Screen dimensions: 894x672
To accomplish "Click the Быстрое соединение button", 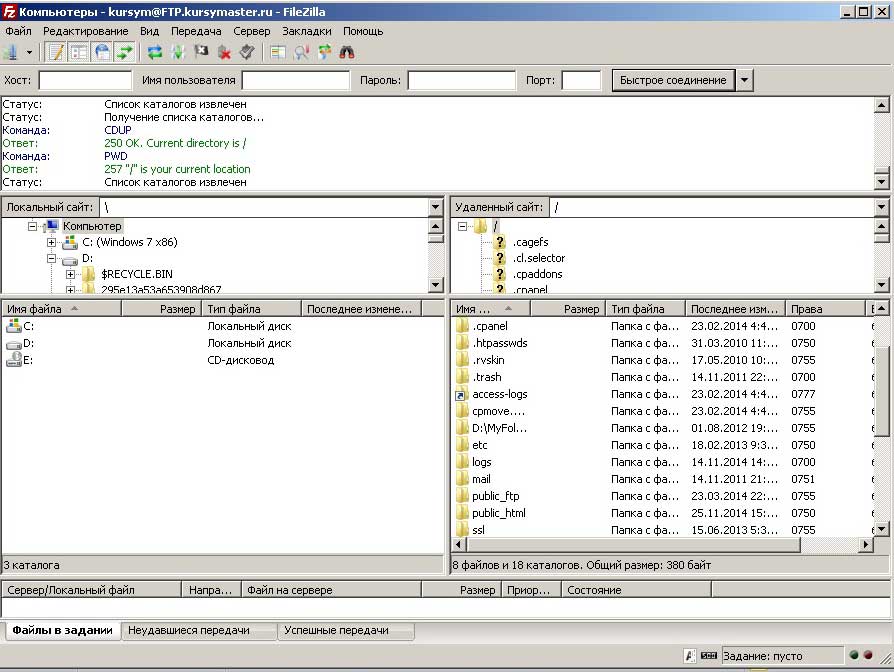I will [673, 80].
